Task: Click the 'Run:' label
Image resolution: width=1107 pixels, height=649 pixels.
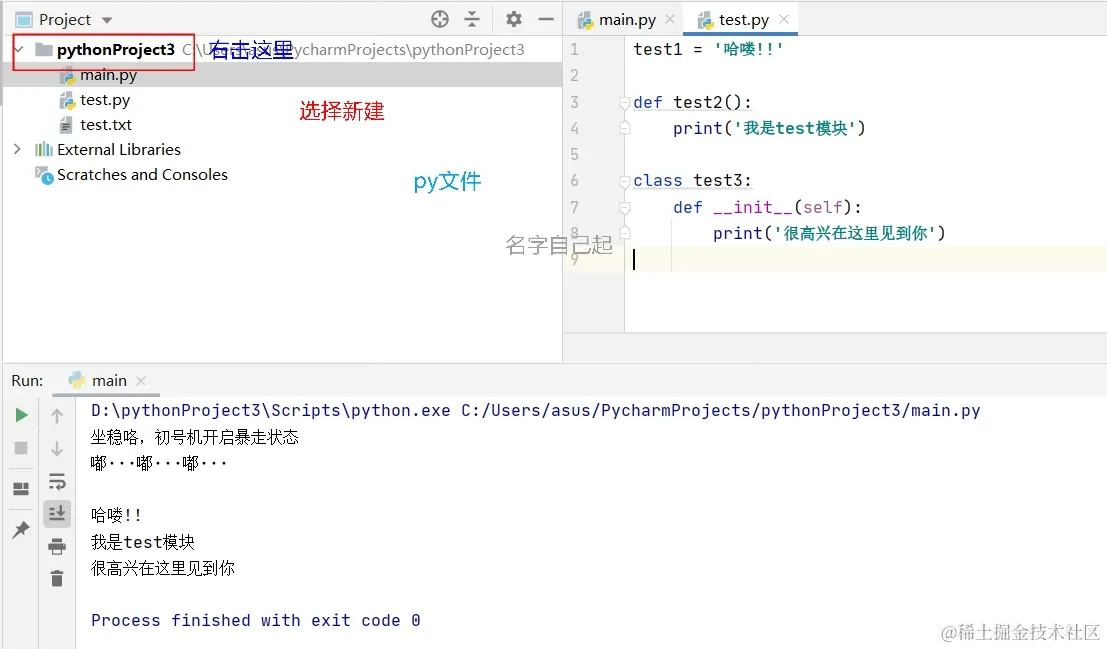Action: pos(27,381)
